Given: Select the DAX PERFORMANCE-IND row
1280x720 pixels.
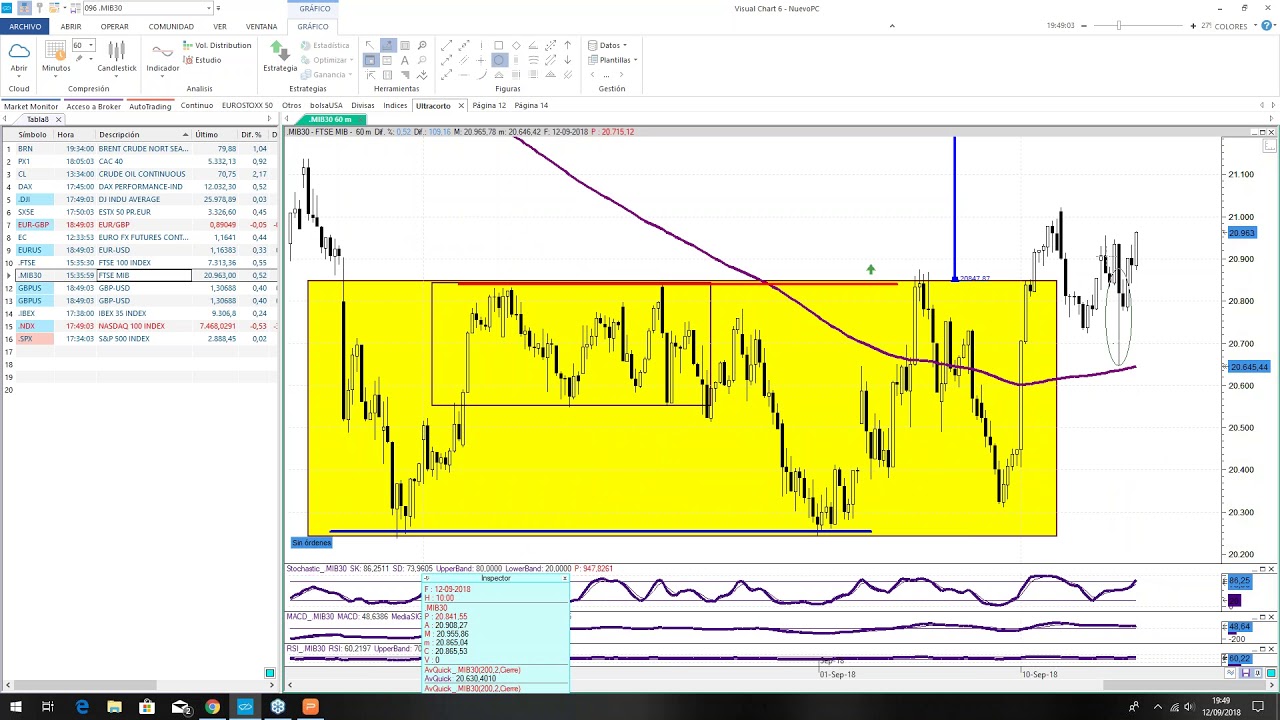Looking at the screenshot, I should [140, 186].
